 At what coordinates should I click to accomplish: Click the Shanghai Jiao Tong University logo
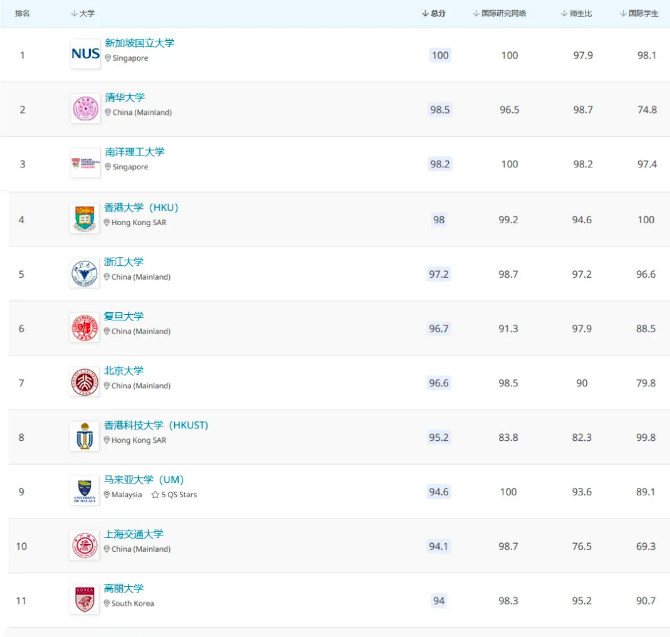[x=85, y=545]
